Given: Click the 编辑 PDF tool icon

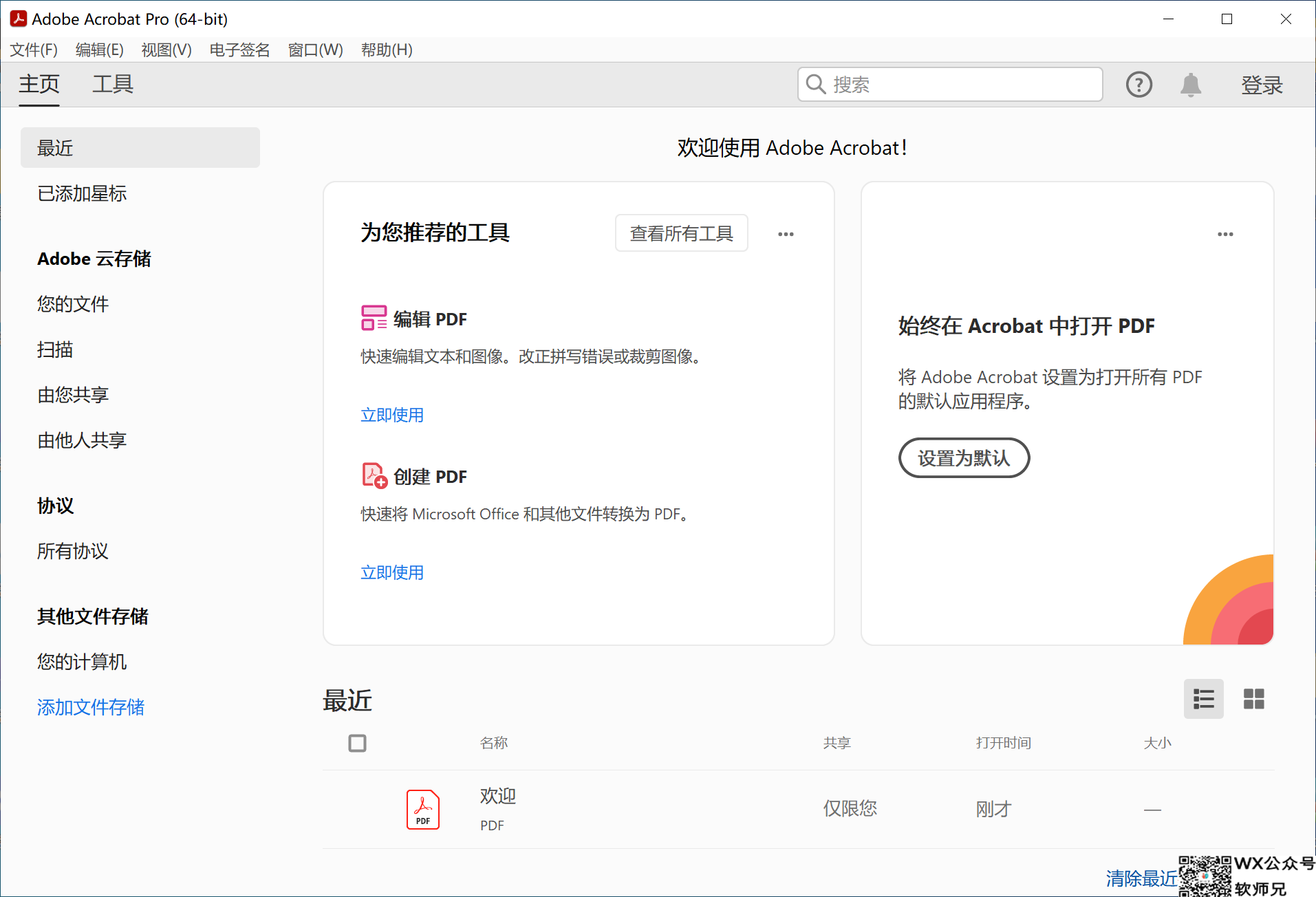Looking at the screenshot, I should (374, 318).
